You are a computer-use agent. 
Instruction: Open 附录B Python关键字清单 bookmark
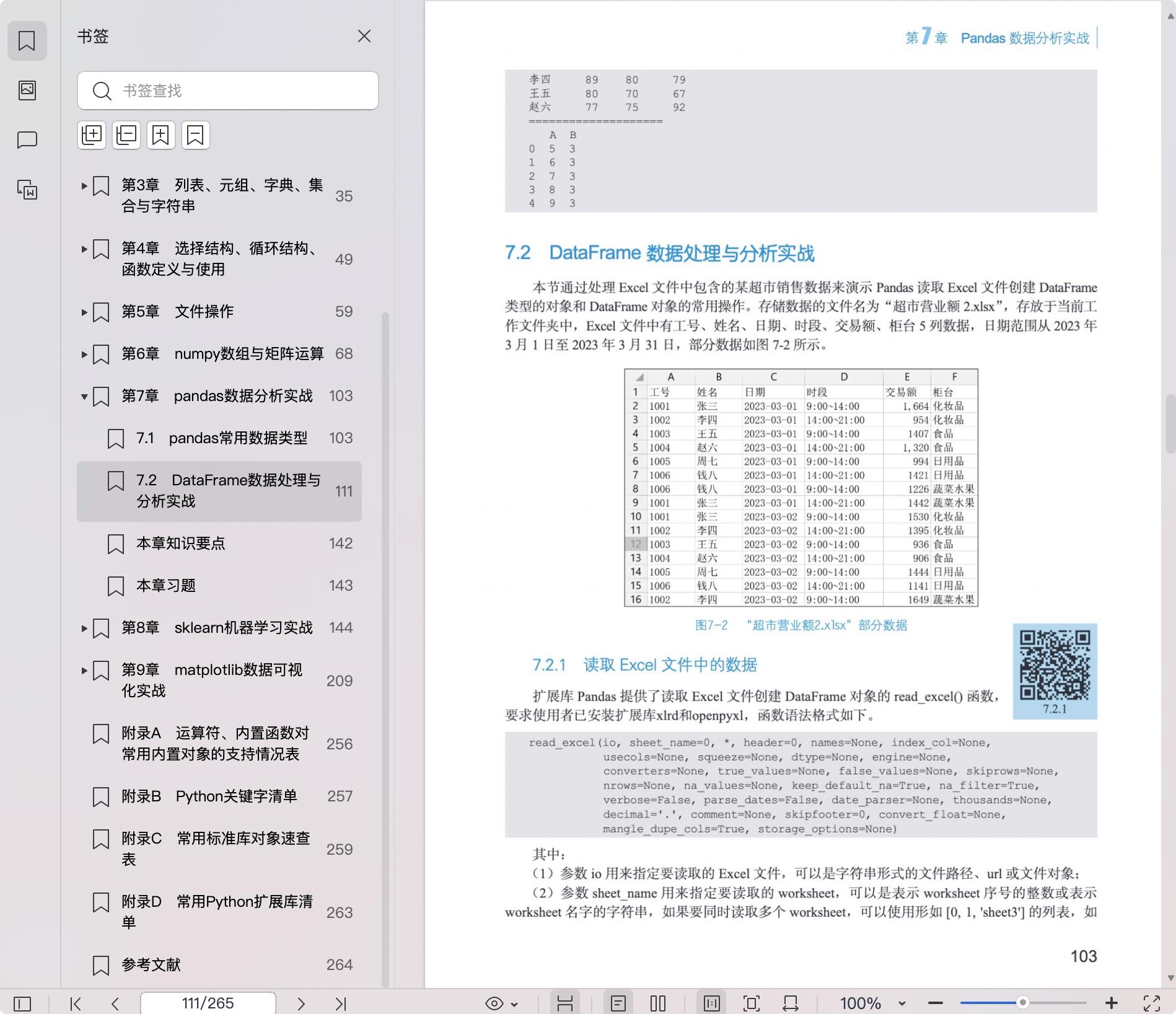[x=219, y=796]
